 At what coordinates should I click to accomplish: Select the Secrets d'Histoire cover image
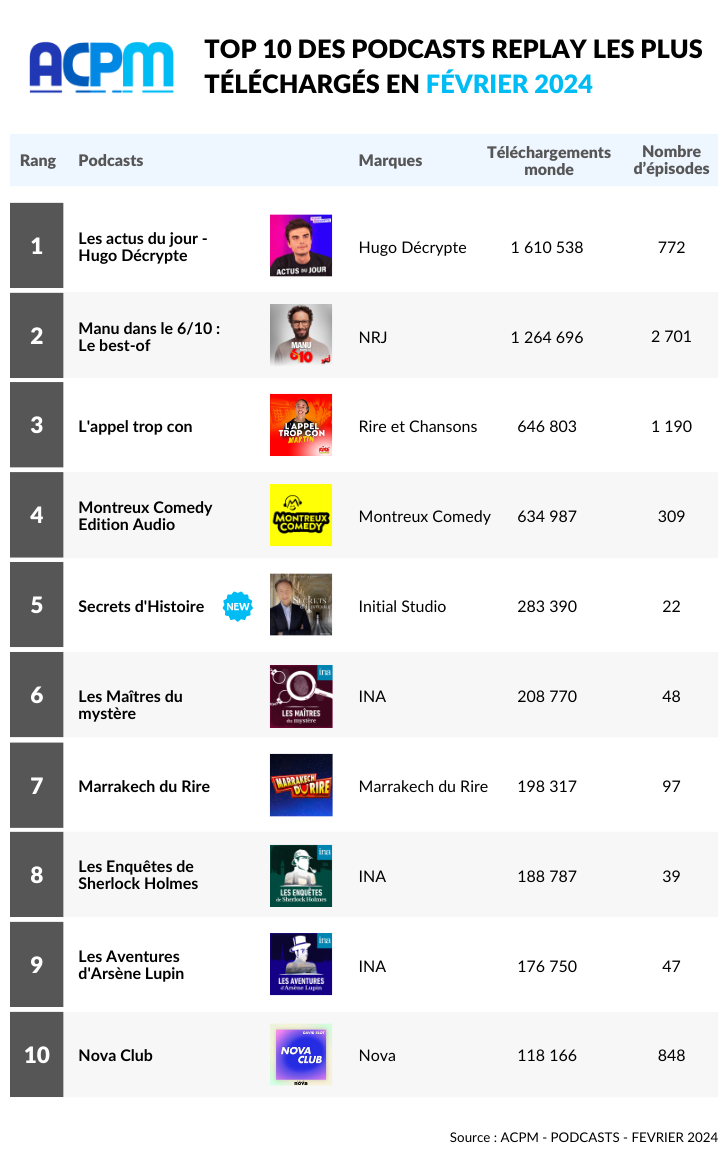pyautogui.click(x=301, y=605)
